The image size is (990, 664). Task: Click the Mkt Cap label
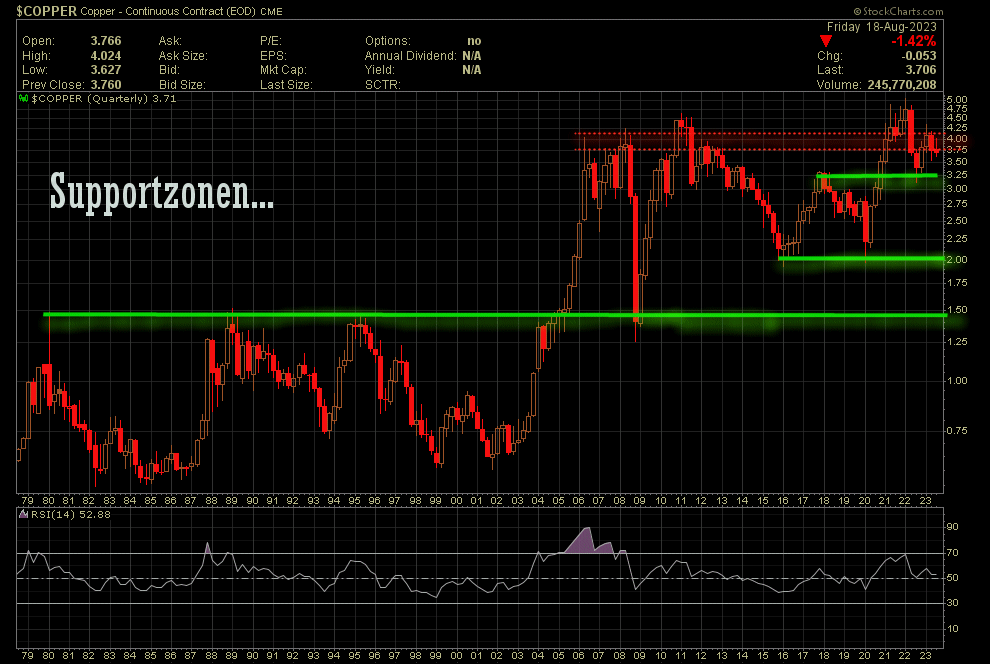coord(283,70)
